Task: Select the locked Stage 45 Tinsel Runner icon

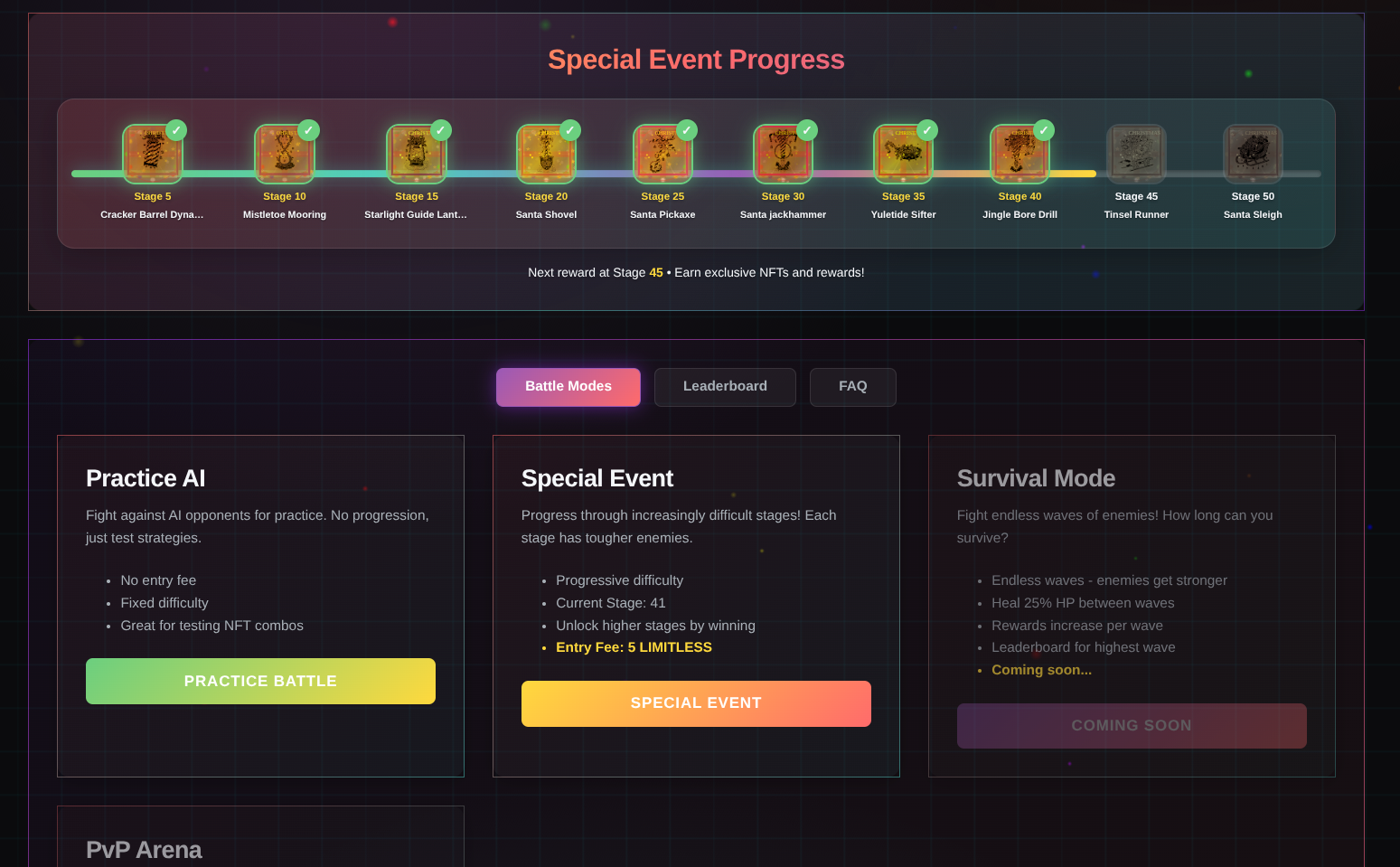Action: pyautogui.click(x=1136, y=155)
